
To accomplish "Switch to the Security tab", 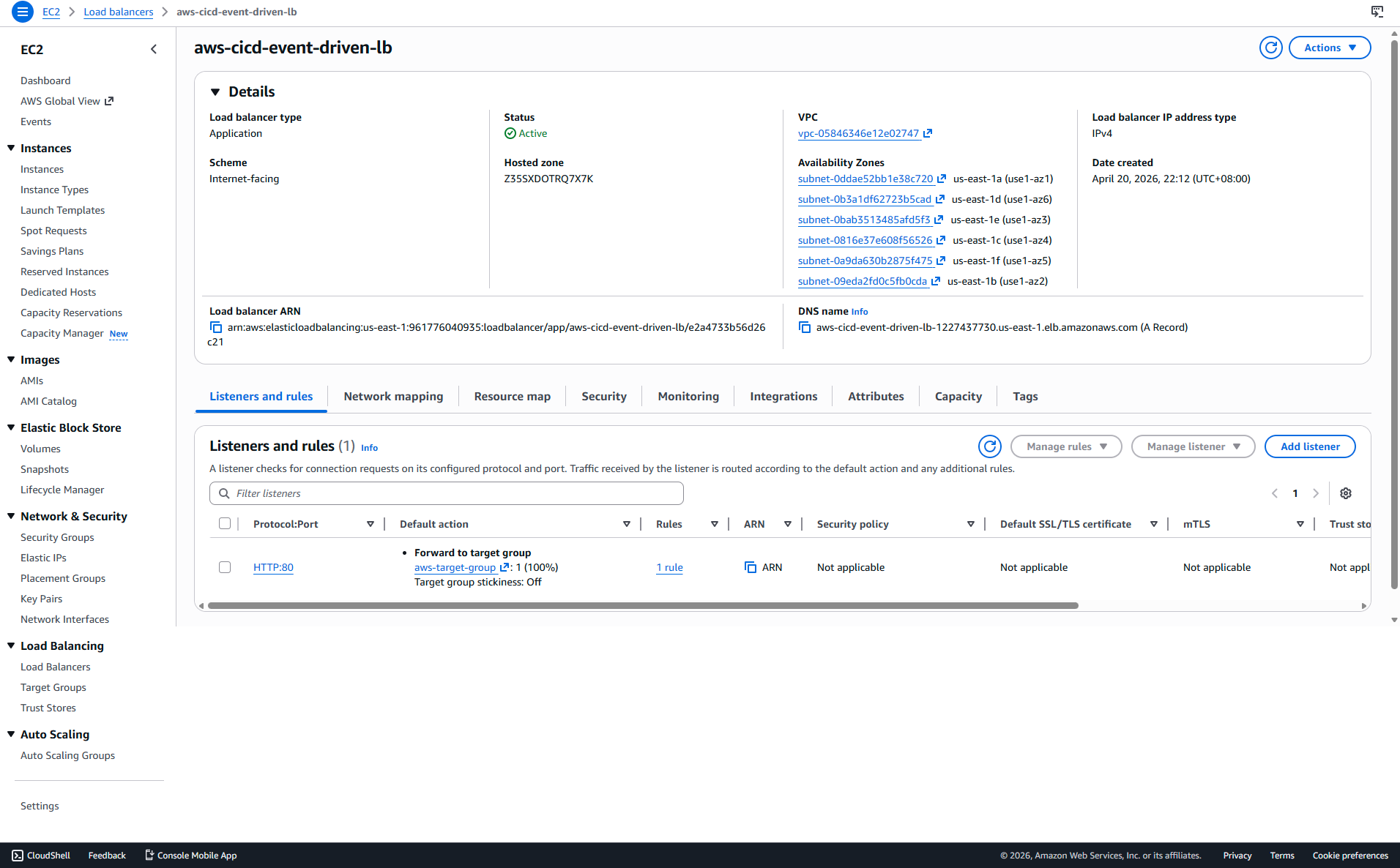I will (x=604, y=396).
